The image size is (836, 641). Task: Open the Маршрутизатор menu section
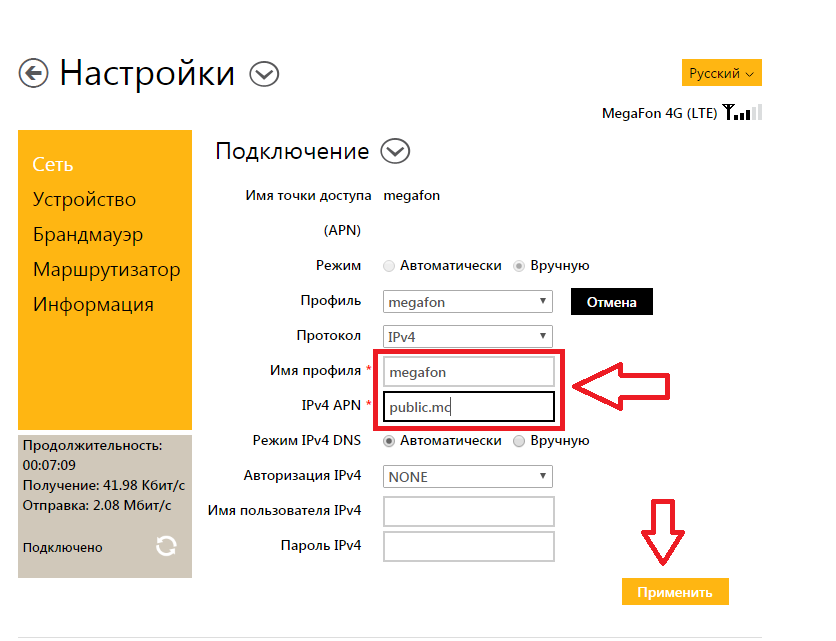tap(107, 269)
